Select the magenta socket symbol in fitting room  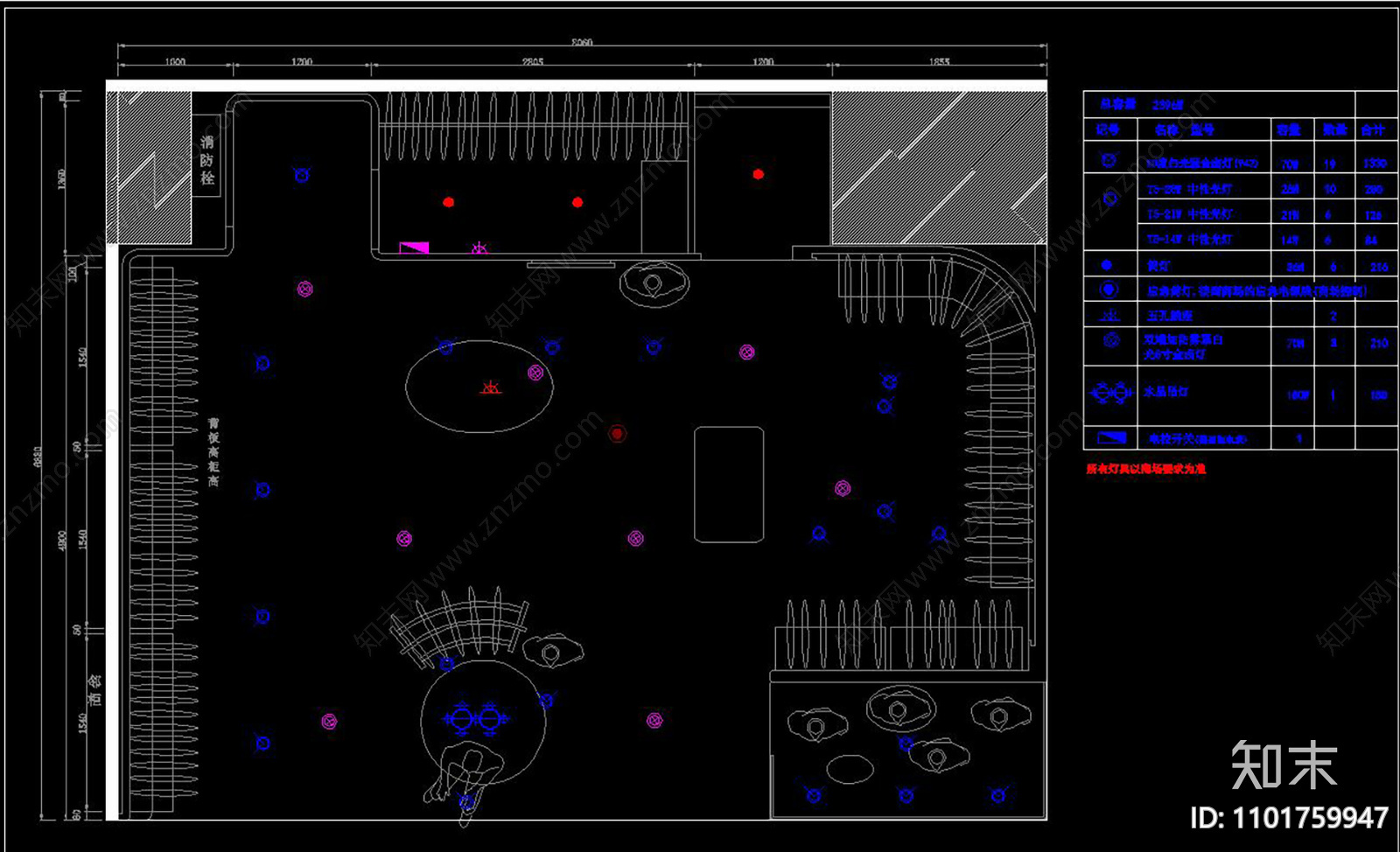[x=479, y=249]
